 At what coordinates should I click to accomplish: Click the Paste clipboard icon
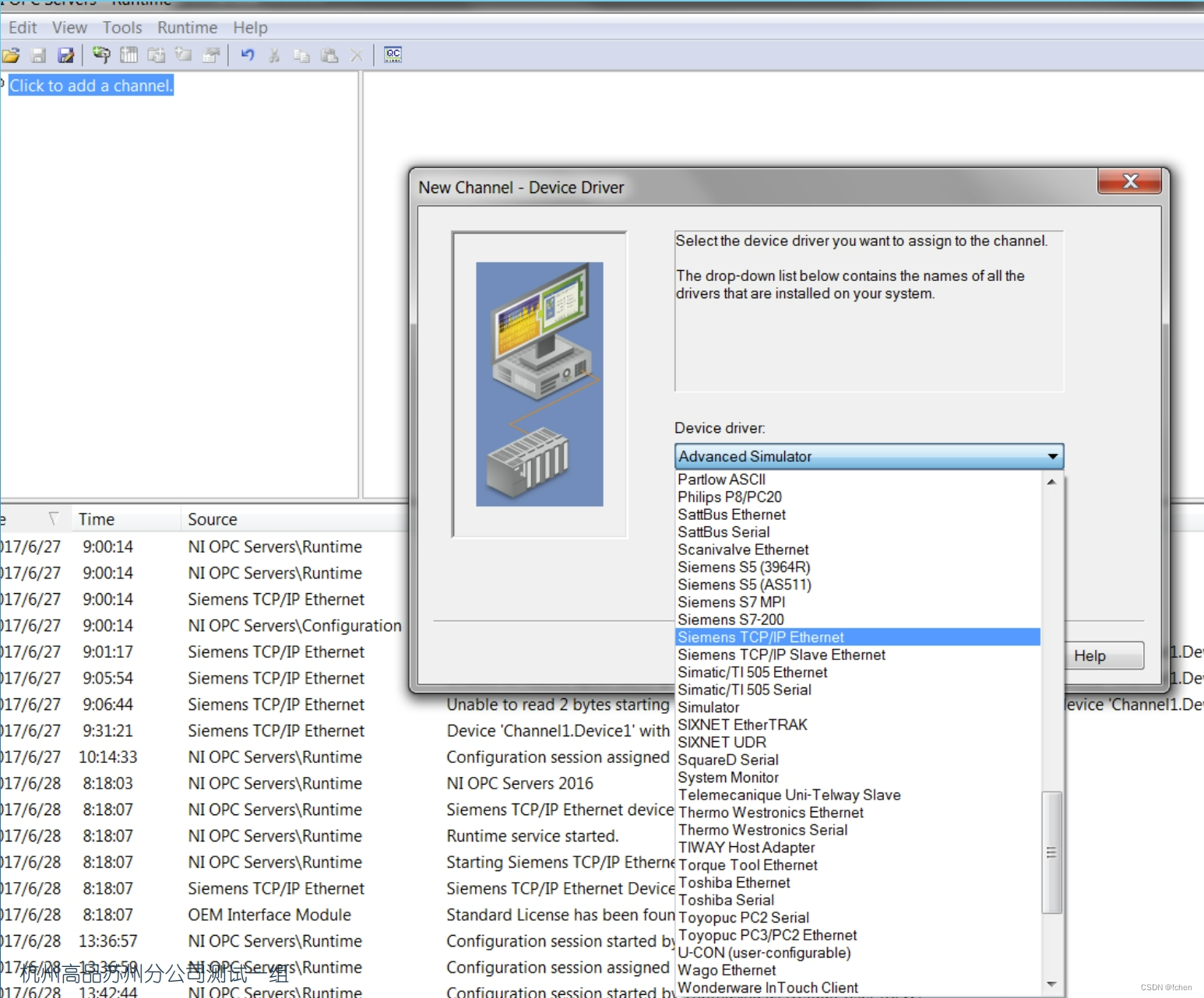(329, 55)
